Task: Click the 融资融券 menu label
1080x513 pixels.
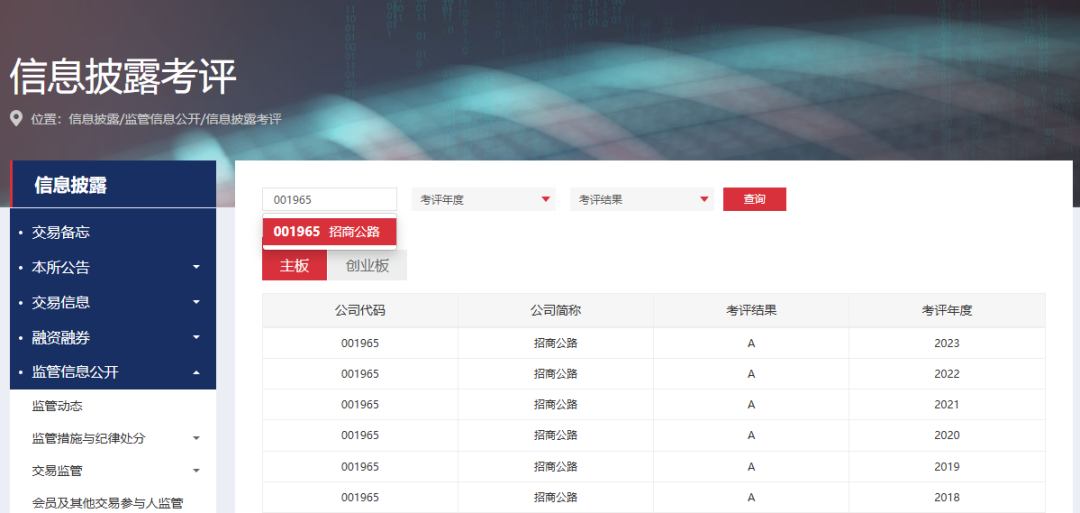Action: click(x=61, y=337)
